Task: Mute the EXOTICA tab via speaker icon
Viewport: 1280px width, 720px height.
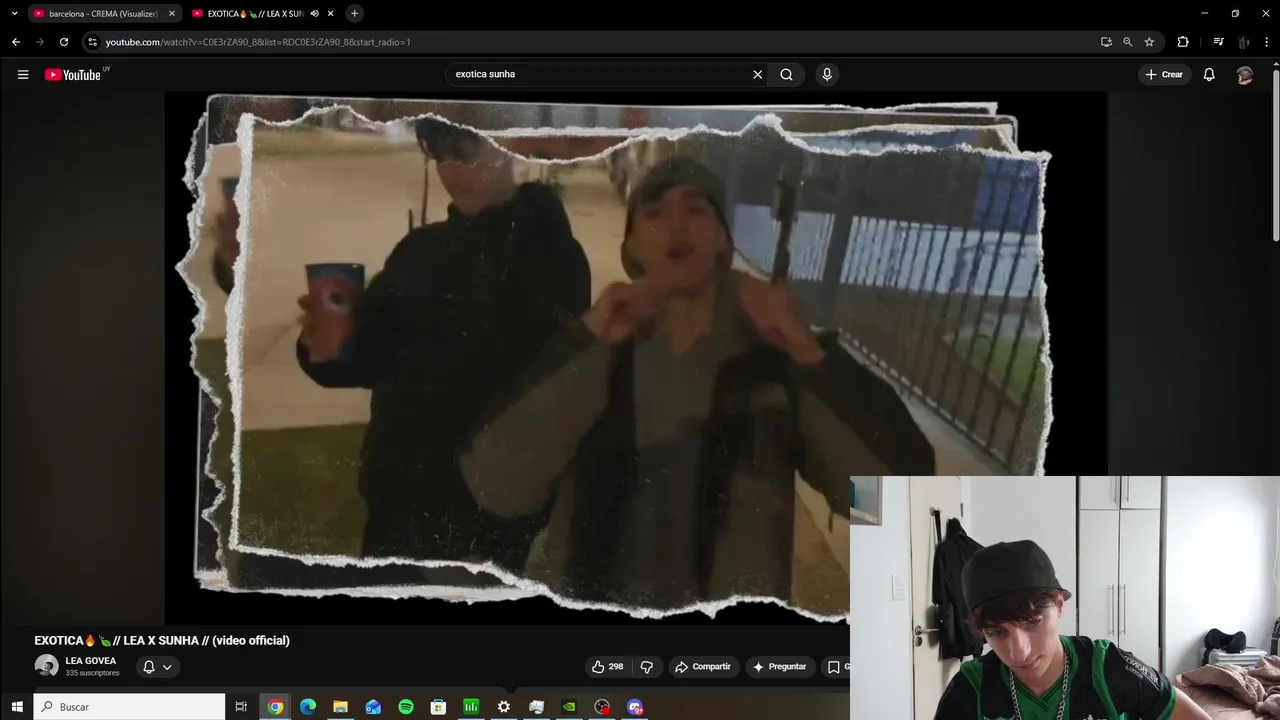Action: point(315,14)
